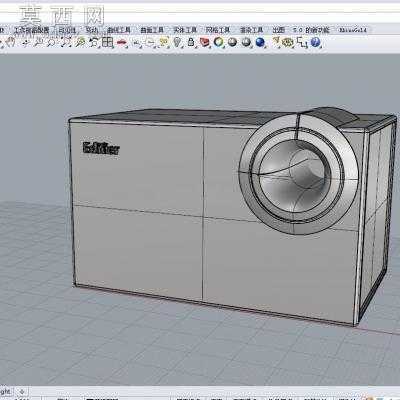
Task: Select the Pan view hand tool
Action: point(11,42)
